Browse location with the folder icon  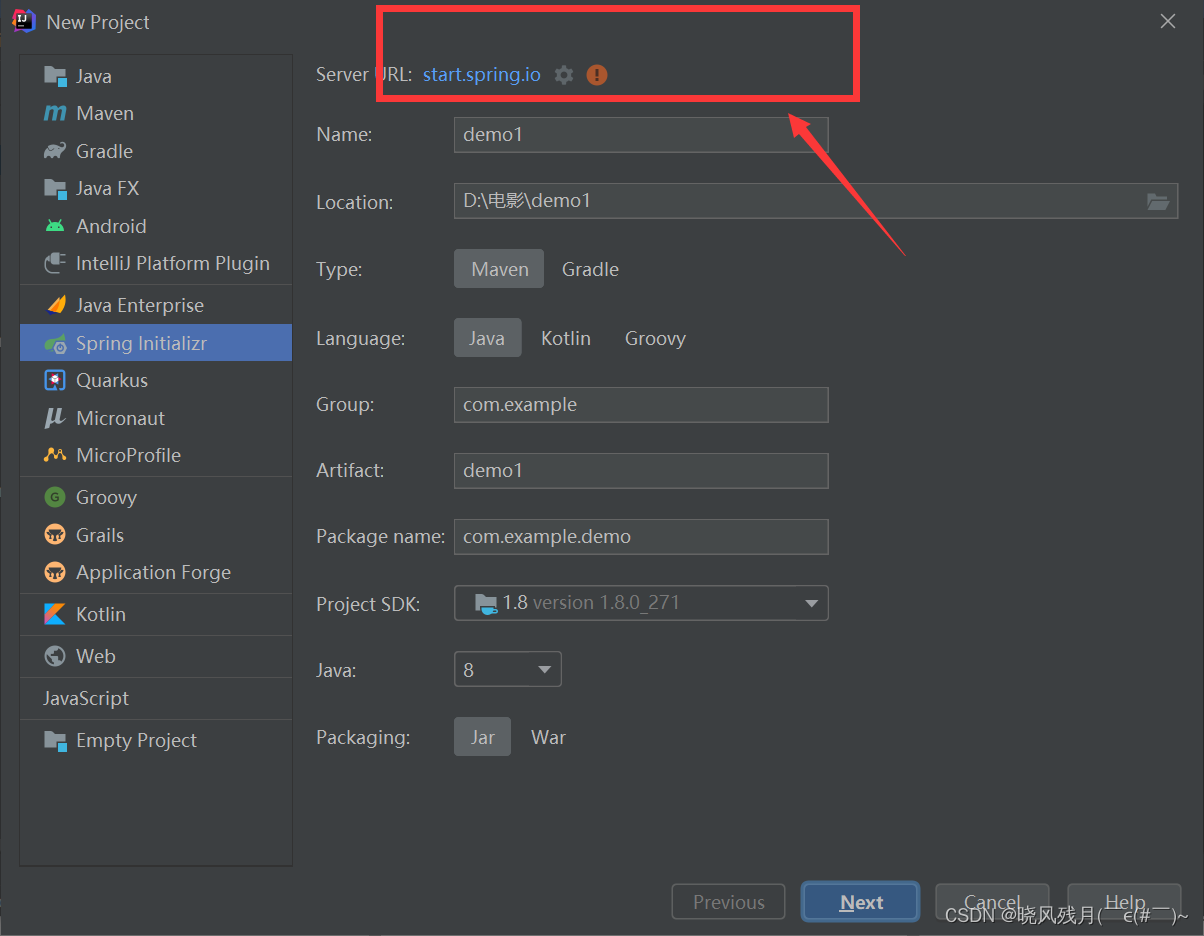point(1158,201)
